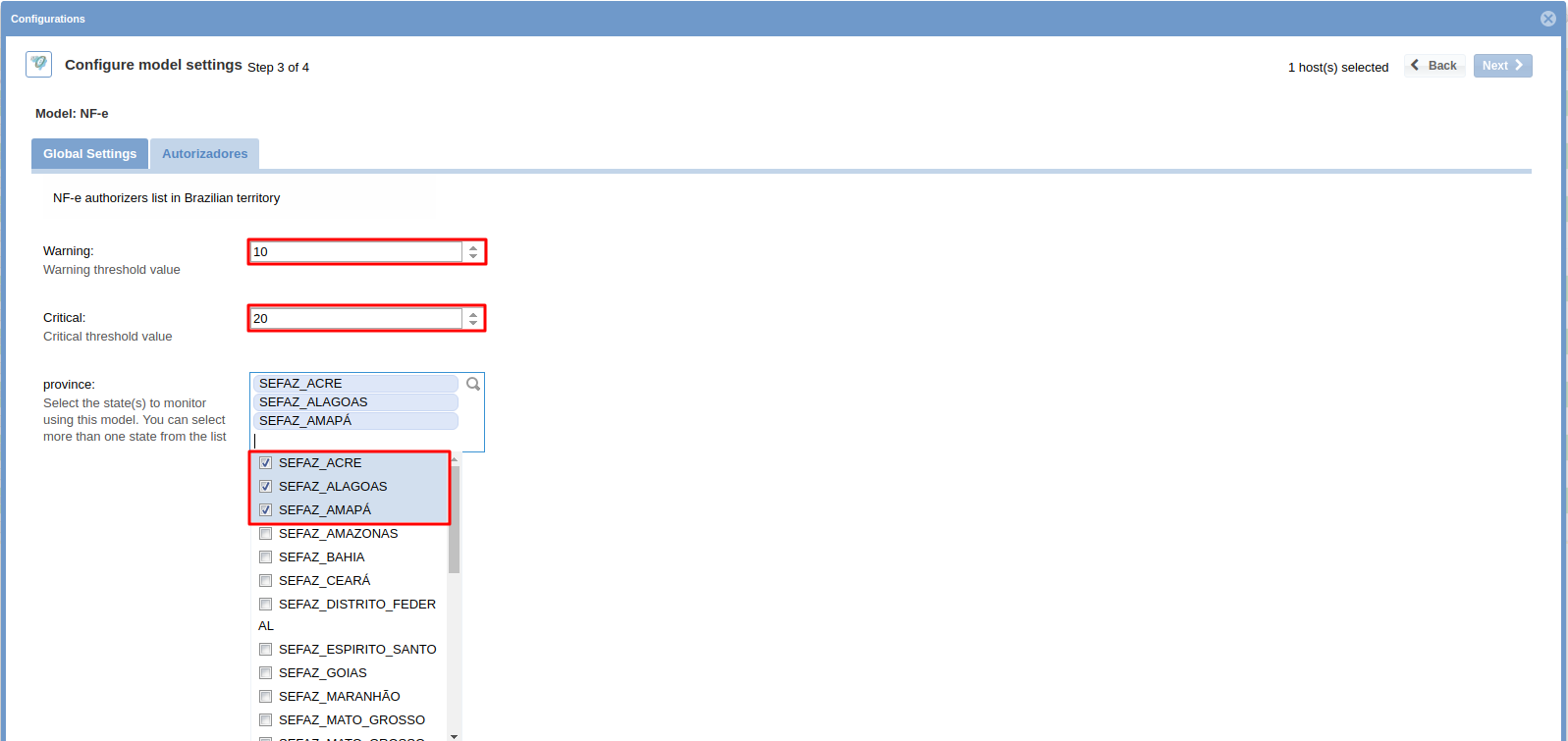Tick the SEFAZ_BAHIA checkbox
1568x741 pixels.
265,557
